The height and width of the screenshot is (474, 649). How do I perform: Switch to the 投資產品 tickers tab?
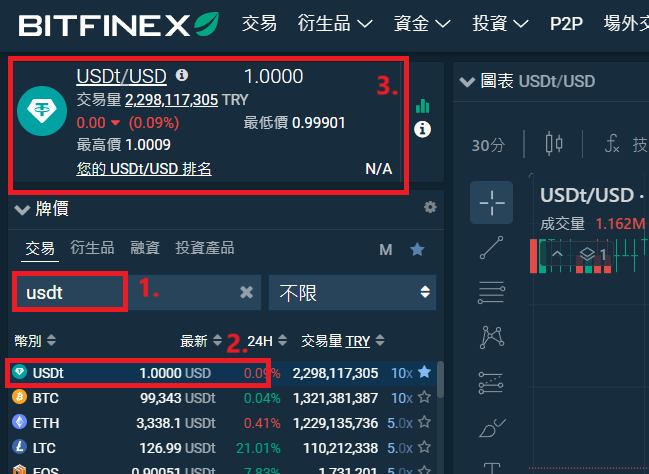coord(205,248)
